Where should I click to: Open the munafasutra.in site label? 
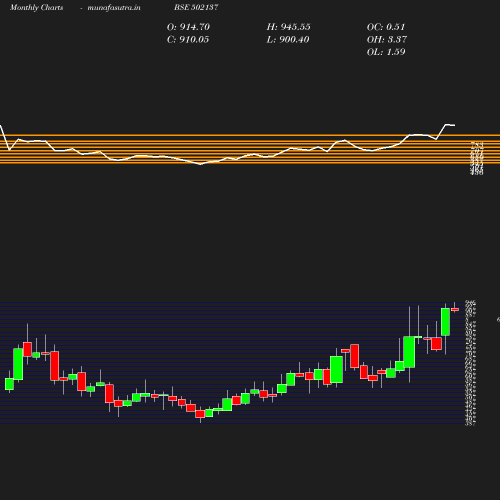click(114, 8)
